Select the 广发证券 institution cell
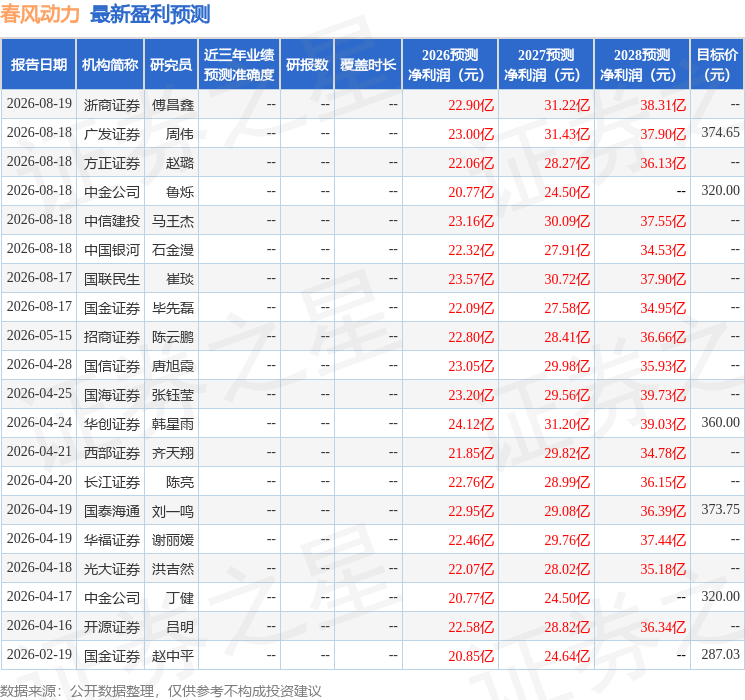 [x=112, y=134]
